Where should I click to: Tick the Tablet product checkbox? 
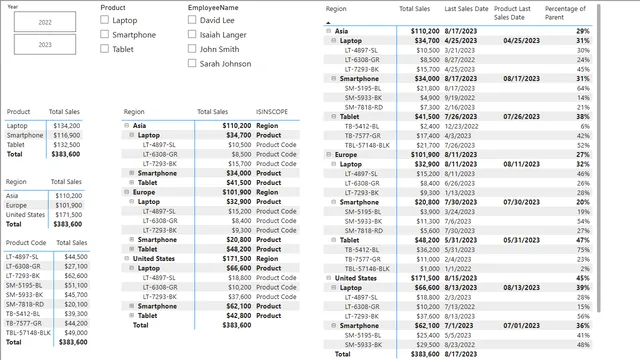105,49
